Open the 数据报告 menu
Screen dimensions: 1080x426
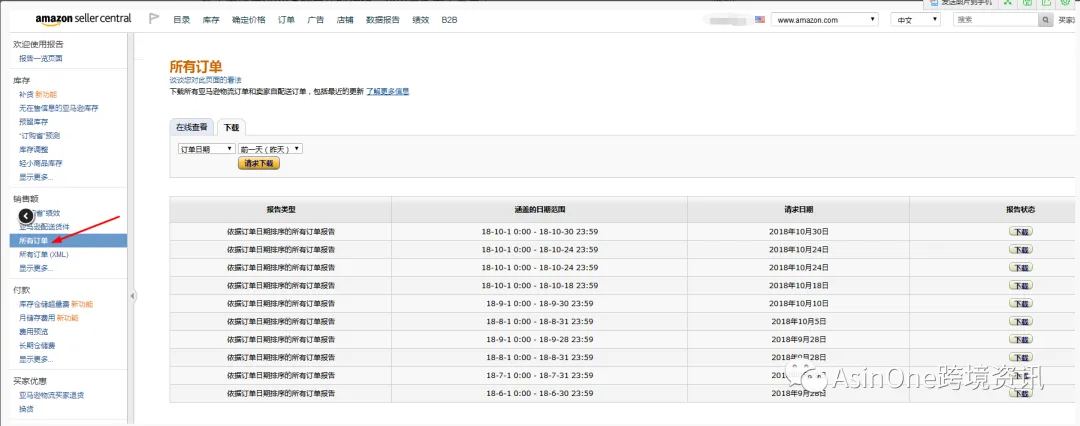[383, 20]
